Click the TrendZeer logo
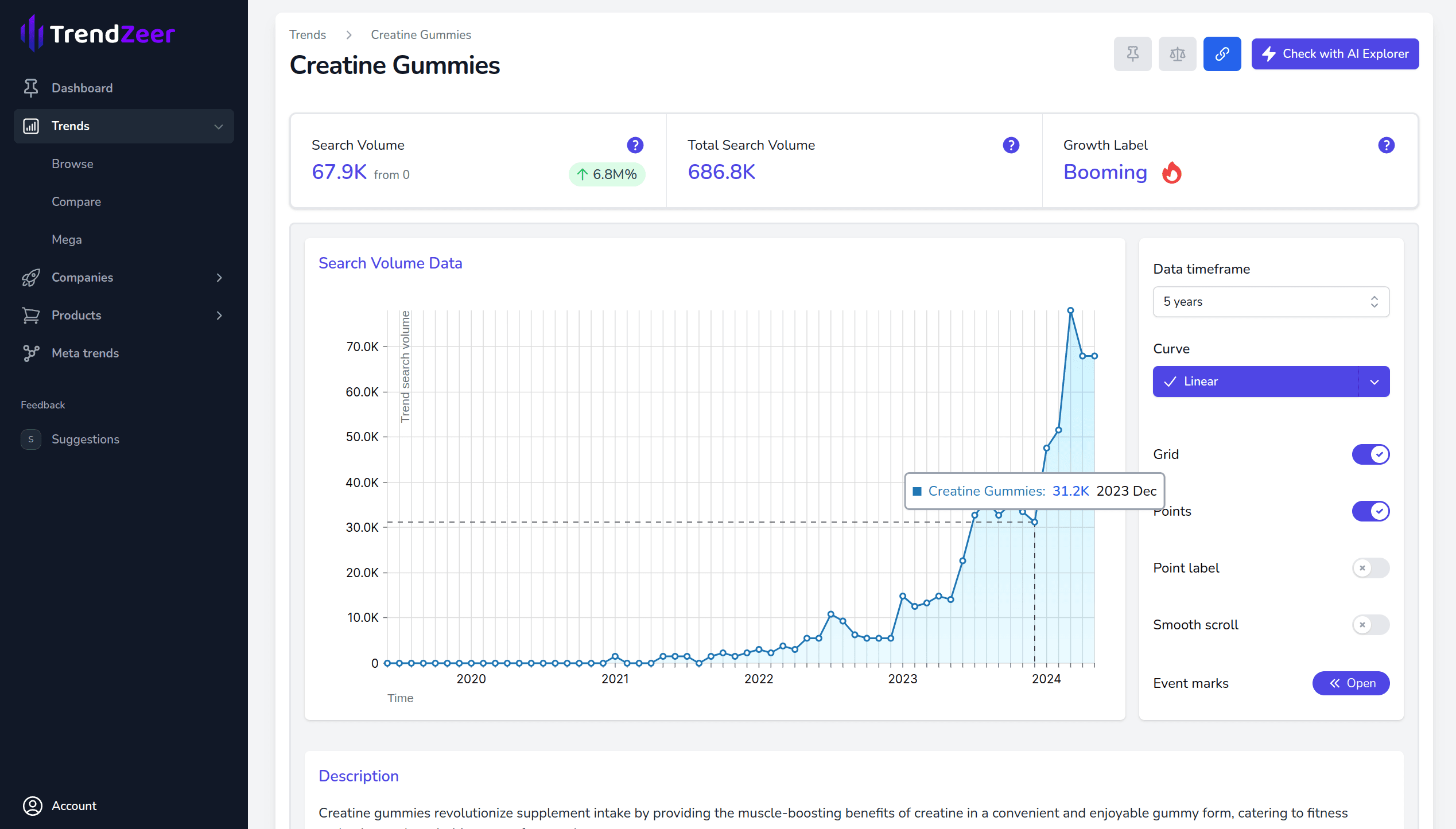Screen dimensions: 1456x829 tap(98, 34)
